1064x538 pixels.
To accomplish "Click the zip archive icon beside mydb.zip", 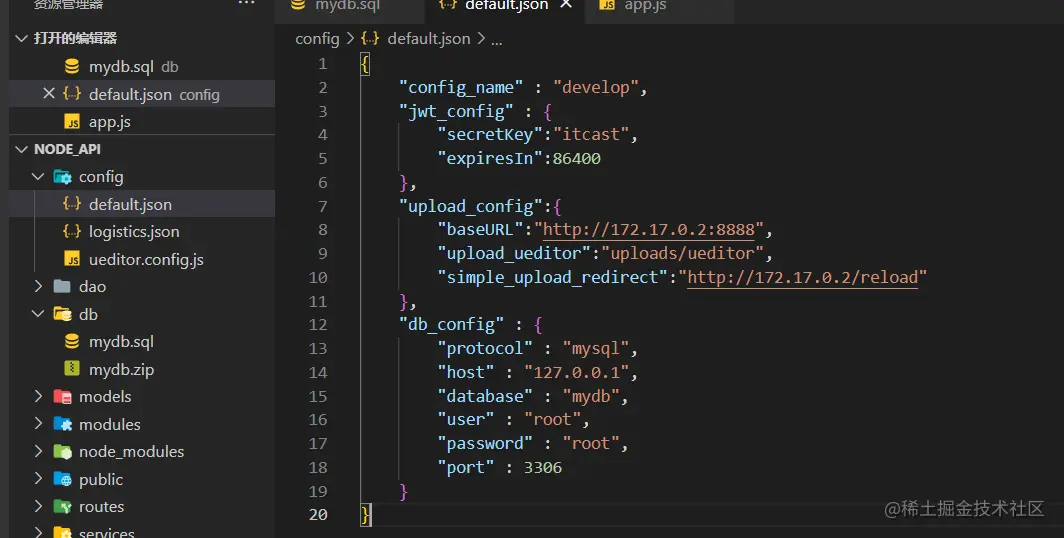I will point(72,368).
